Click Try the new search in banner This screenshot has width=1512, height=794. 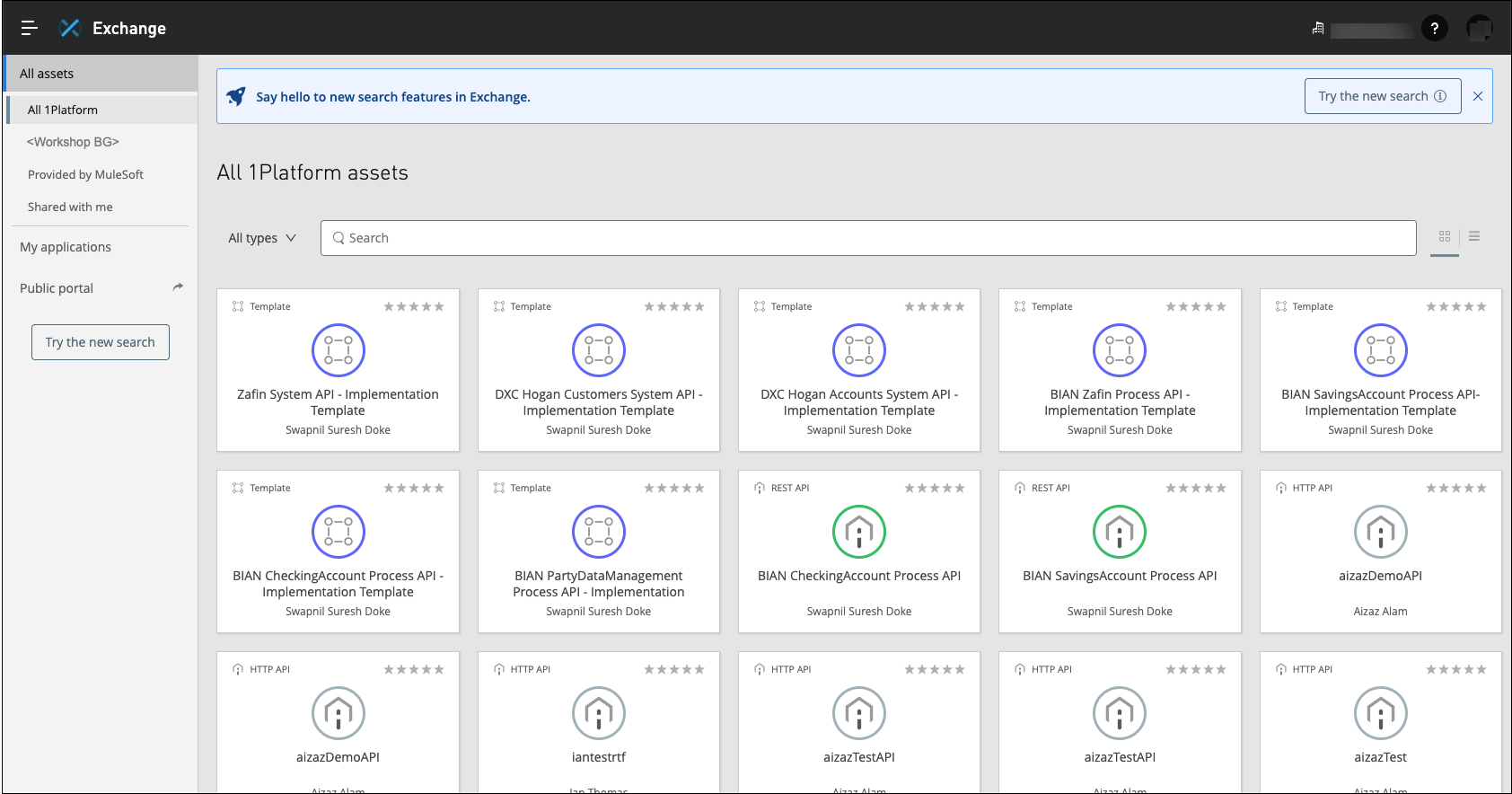click(x=1383, y=96)
